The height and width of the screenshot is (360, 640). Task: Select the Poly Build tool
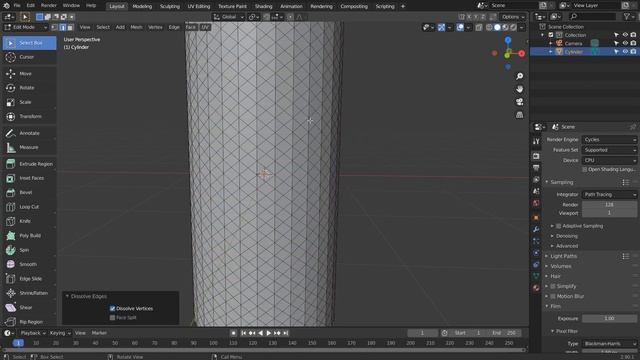click(29, 236)
